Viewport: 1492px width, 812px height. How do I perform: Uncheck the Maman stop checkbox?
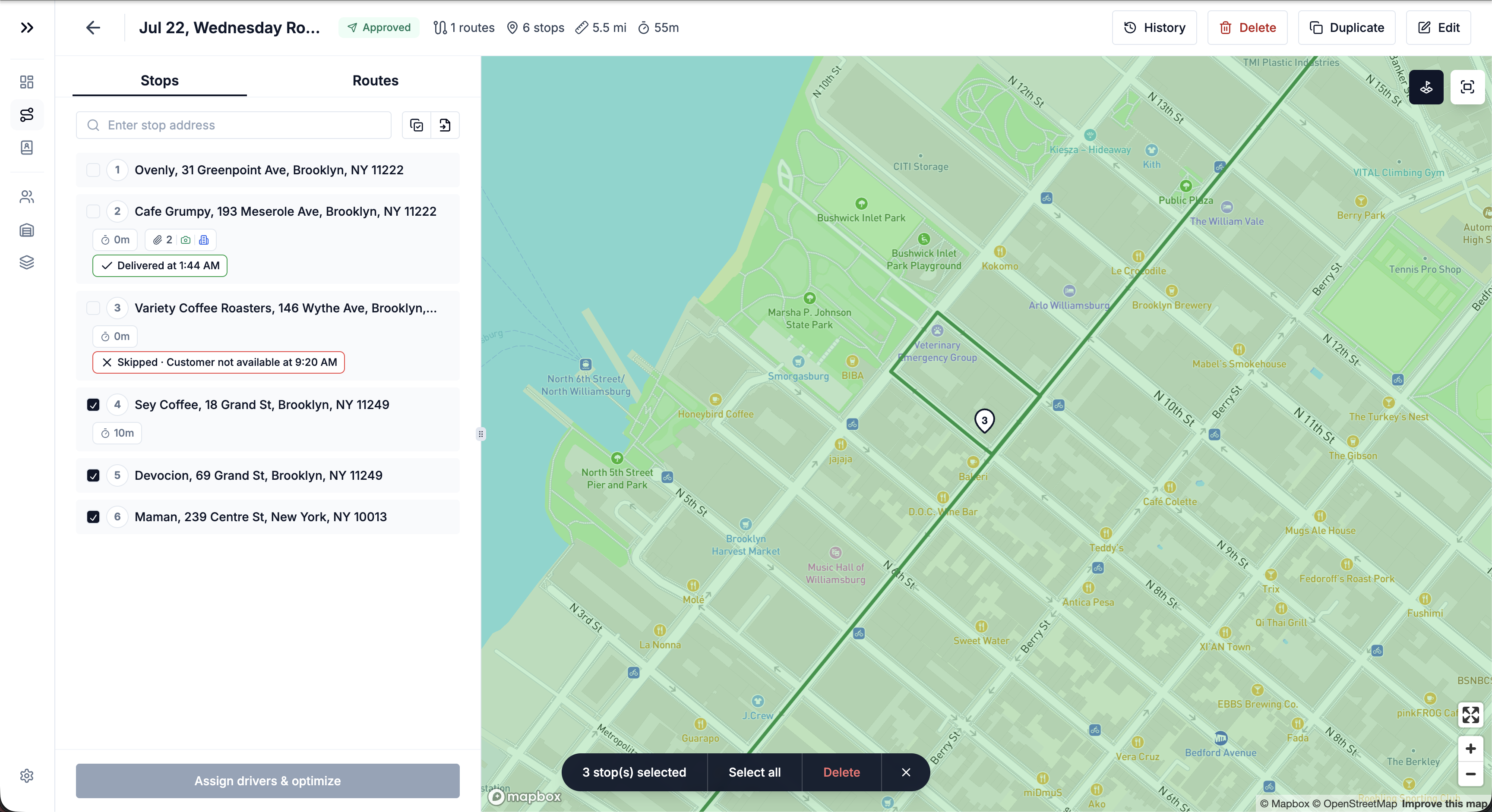click(93, 517)
